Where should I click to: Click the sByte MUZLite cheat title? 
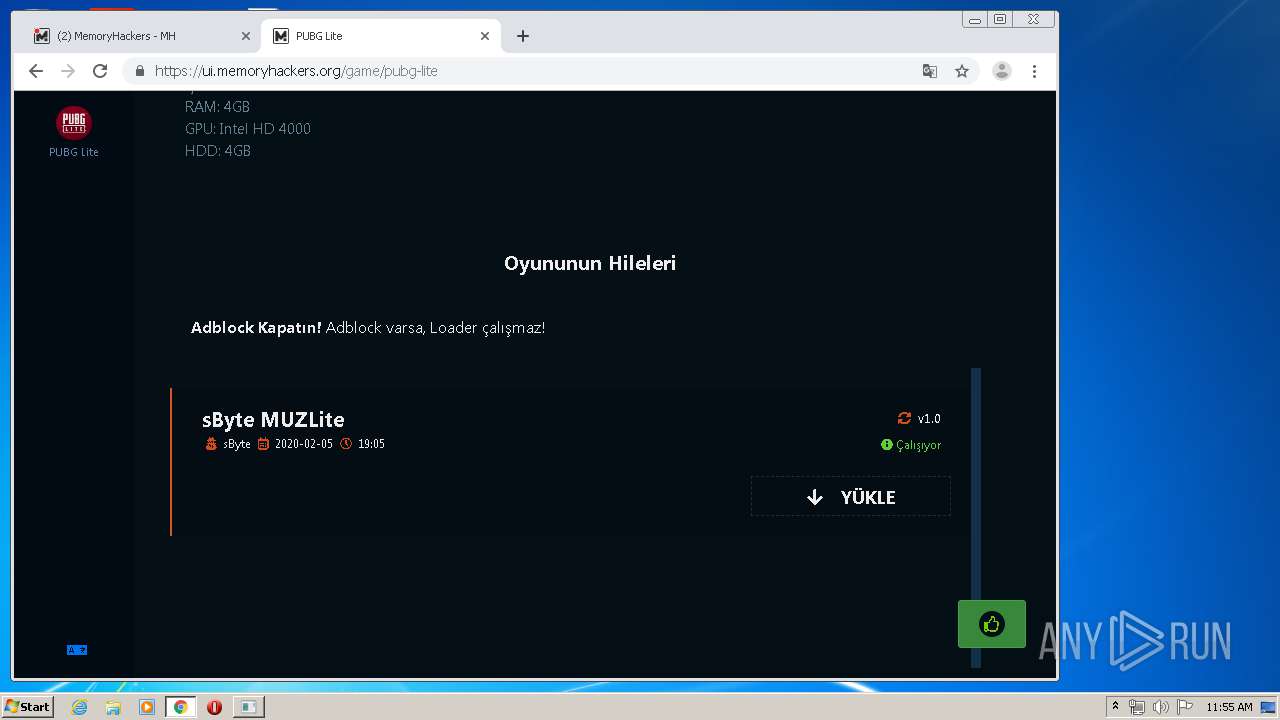pyautogui.click(x=273, y=420)
